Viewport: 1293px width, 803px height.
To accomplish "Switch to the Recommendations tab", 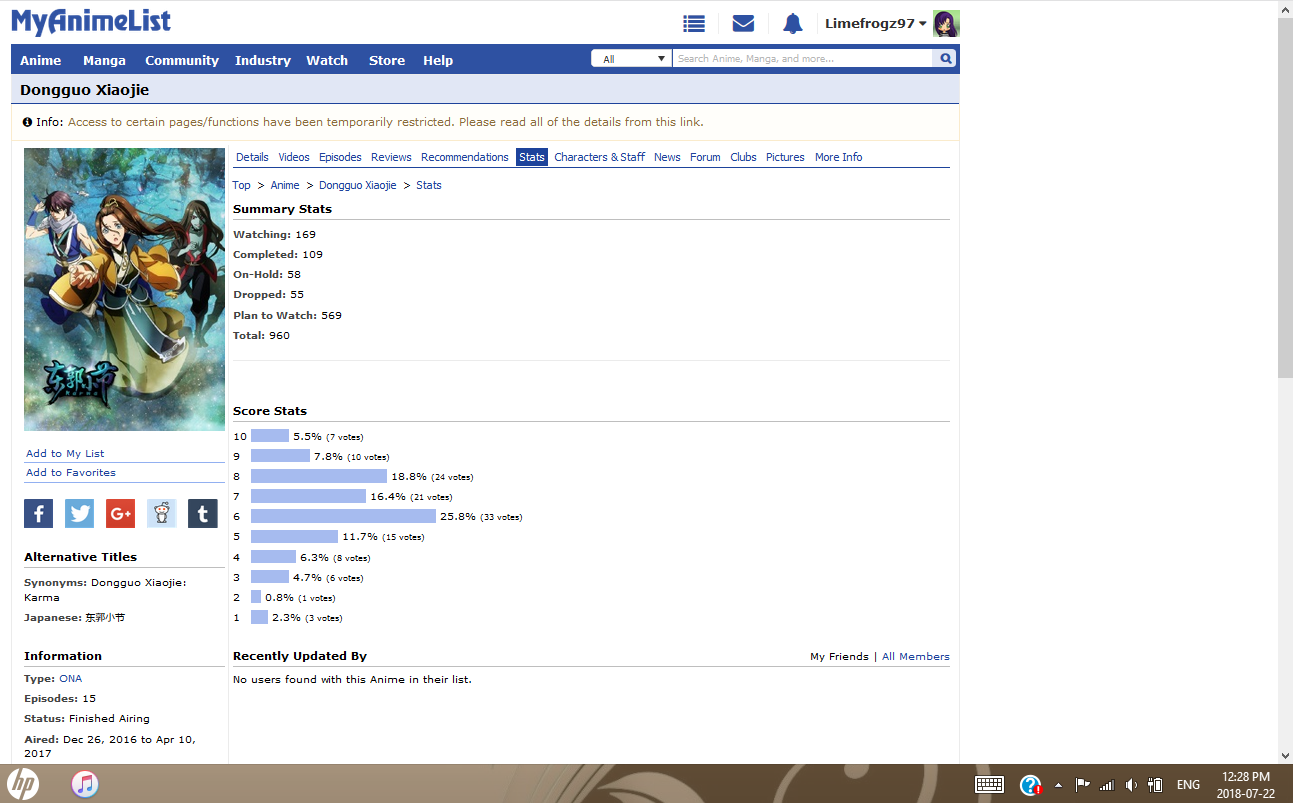I will click(465, 157).
